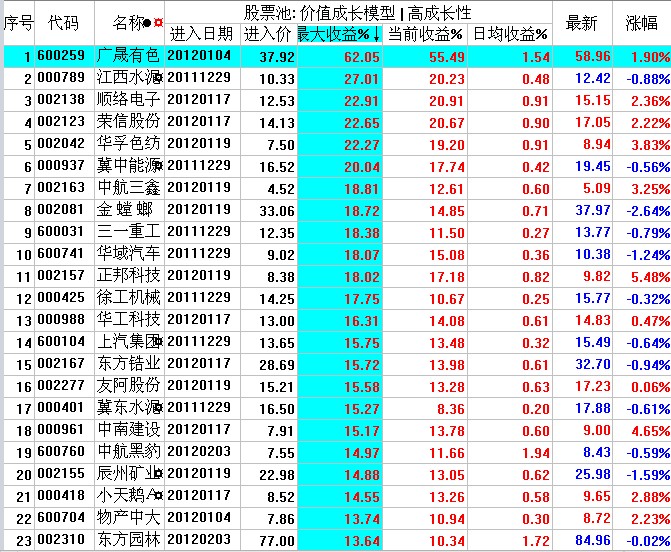
Task: Select stock name 徐工机械
Action: click(x=128, y=298)
